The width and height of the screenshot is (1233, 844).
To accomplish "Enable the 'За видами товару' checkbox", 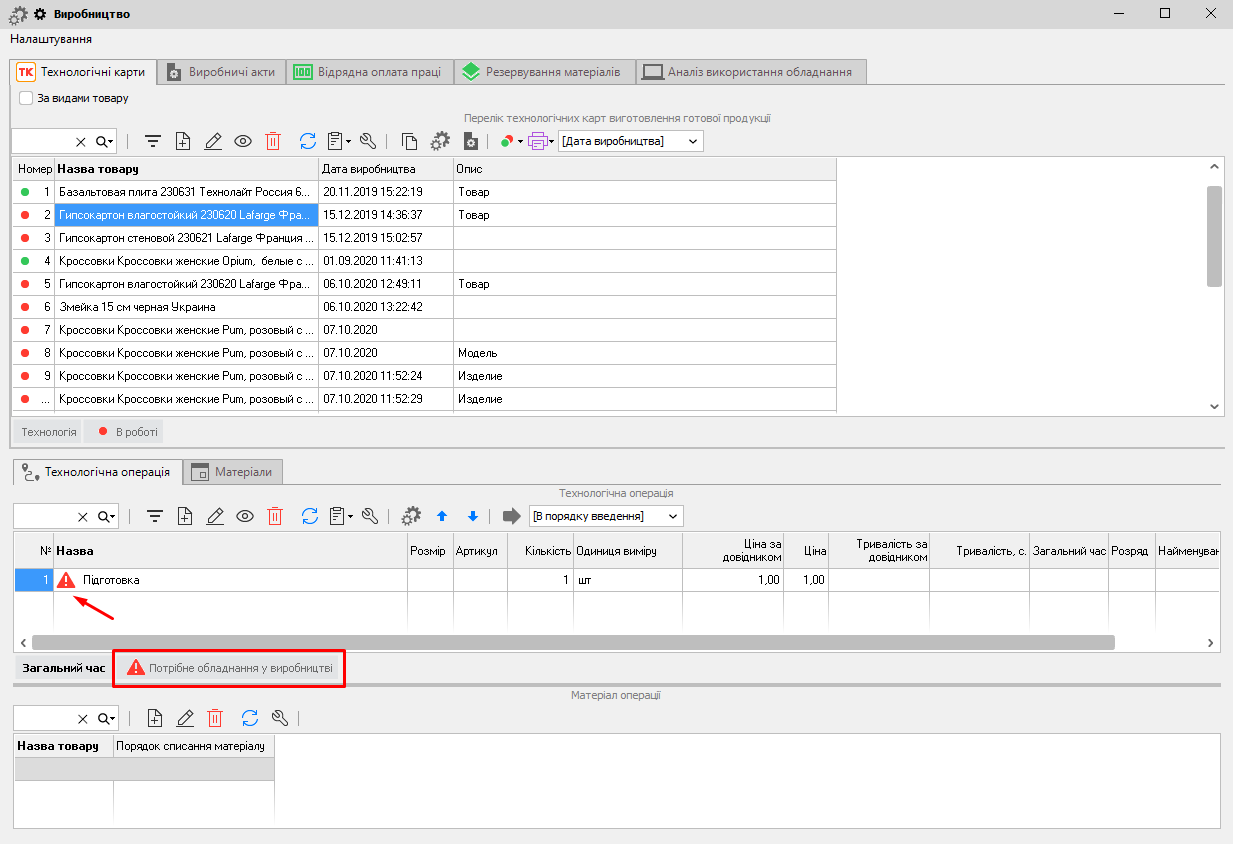I will click(x=27, y=98).
